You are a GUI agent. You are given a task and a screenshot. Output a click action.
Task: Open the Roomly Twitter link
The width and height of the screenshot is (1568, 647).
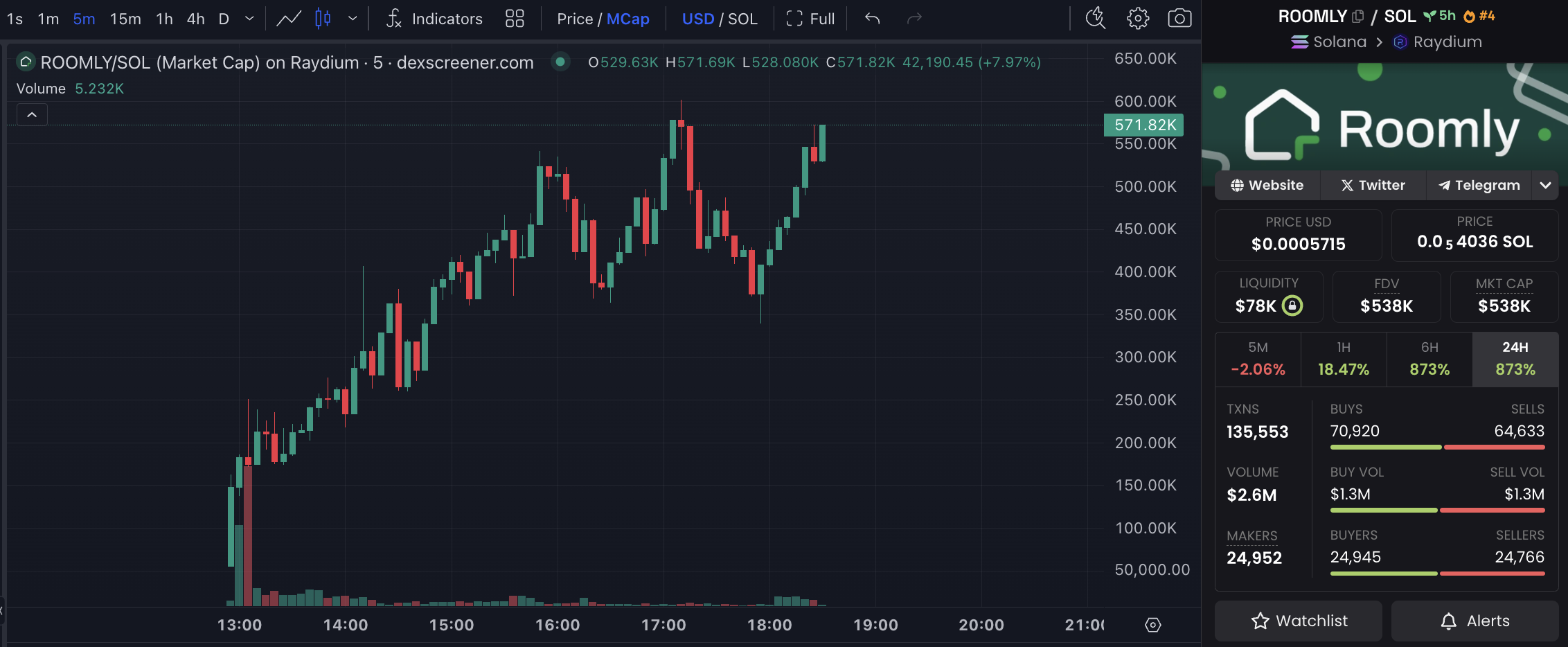(x=1373, y=185)
